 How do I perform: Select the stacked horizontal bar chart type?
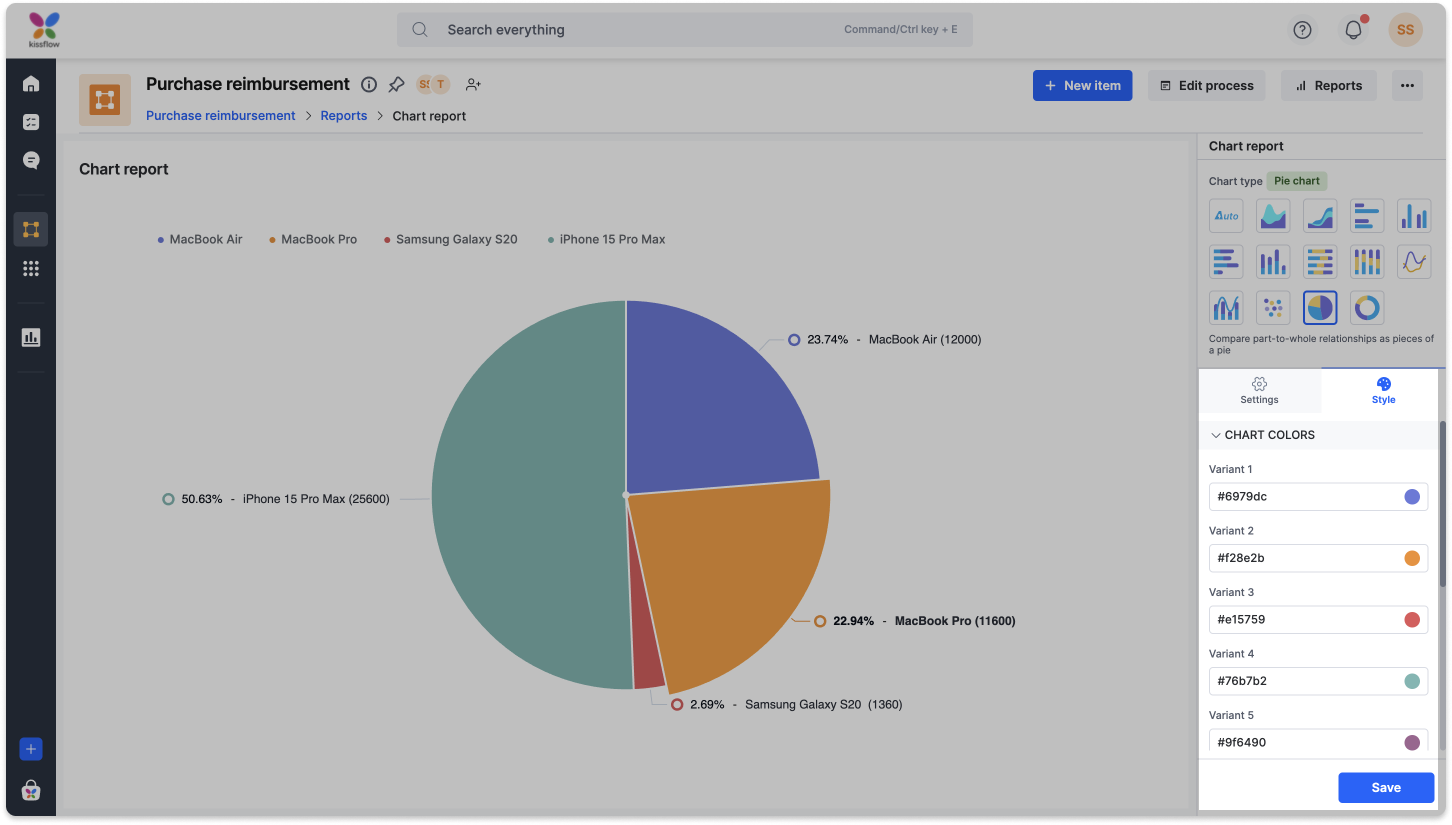(1226, 262)
